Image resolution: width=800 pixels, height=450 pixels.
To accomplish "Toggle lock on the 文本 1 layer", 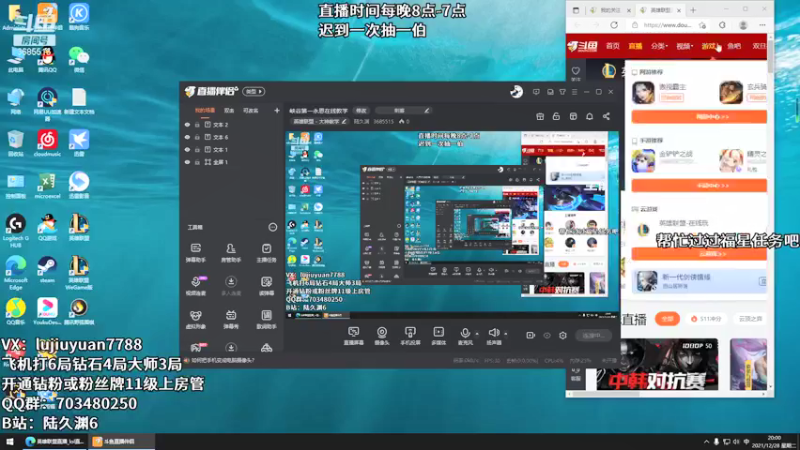I will coord(197,149).
